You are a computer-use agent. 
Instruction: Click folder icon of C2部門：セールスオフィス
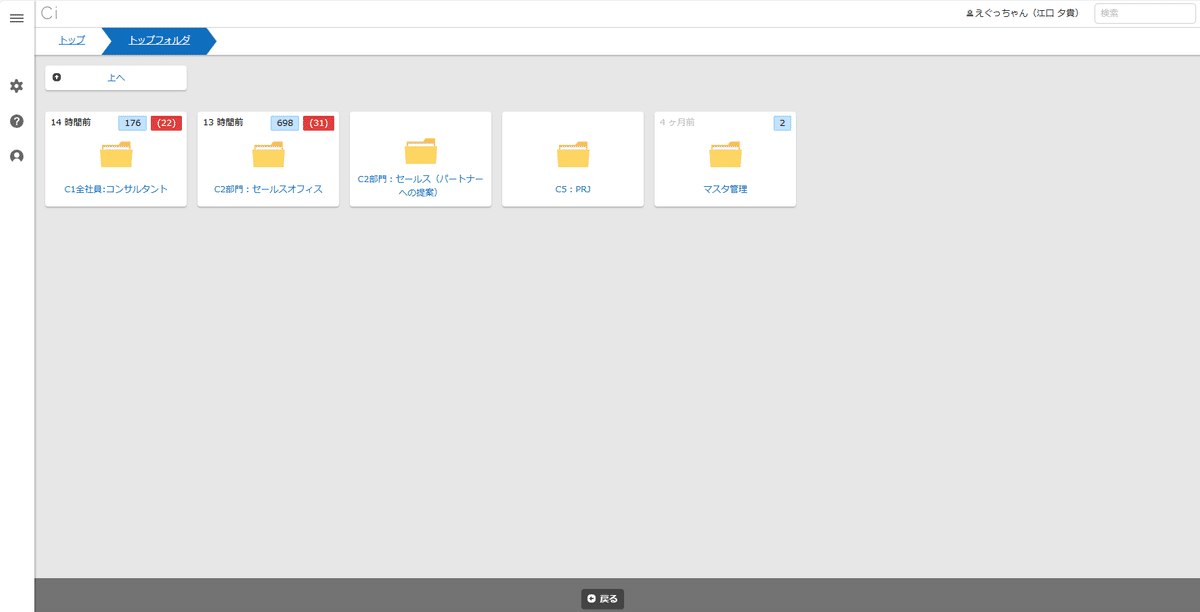point(268,153)
